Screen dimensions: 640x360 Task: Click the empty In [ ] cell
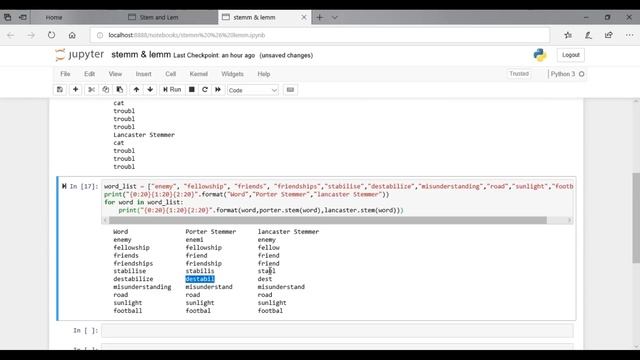[337, 331]
